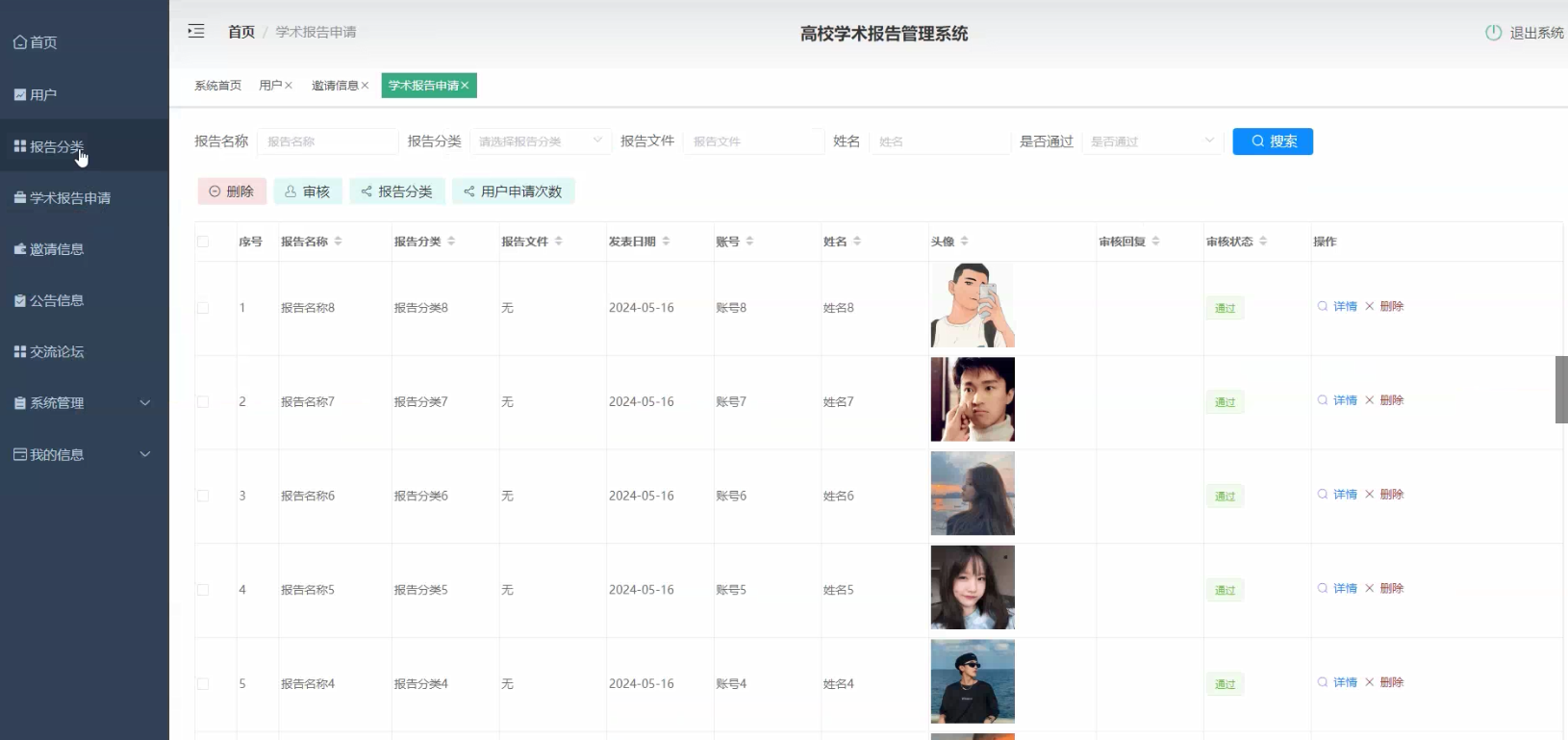The image size is (1568, 740).
Task: Click the avatar thumbnail of 姓名8
Action: (973, 305)
